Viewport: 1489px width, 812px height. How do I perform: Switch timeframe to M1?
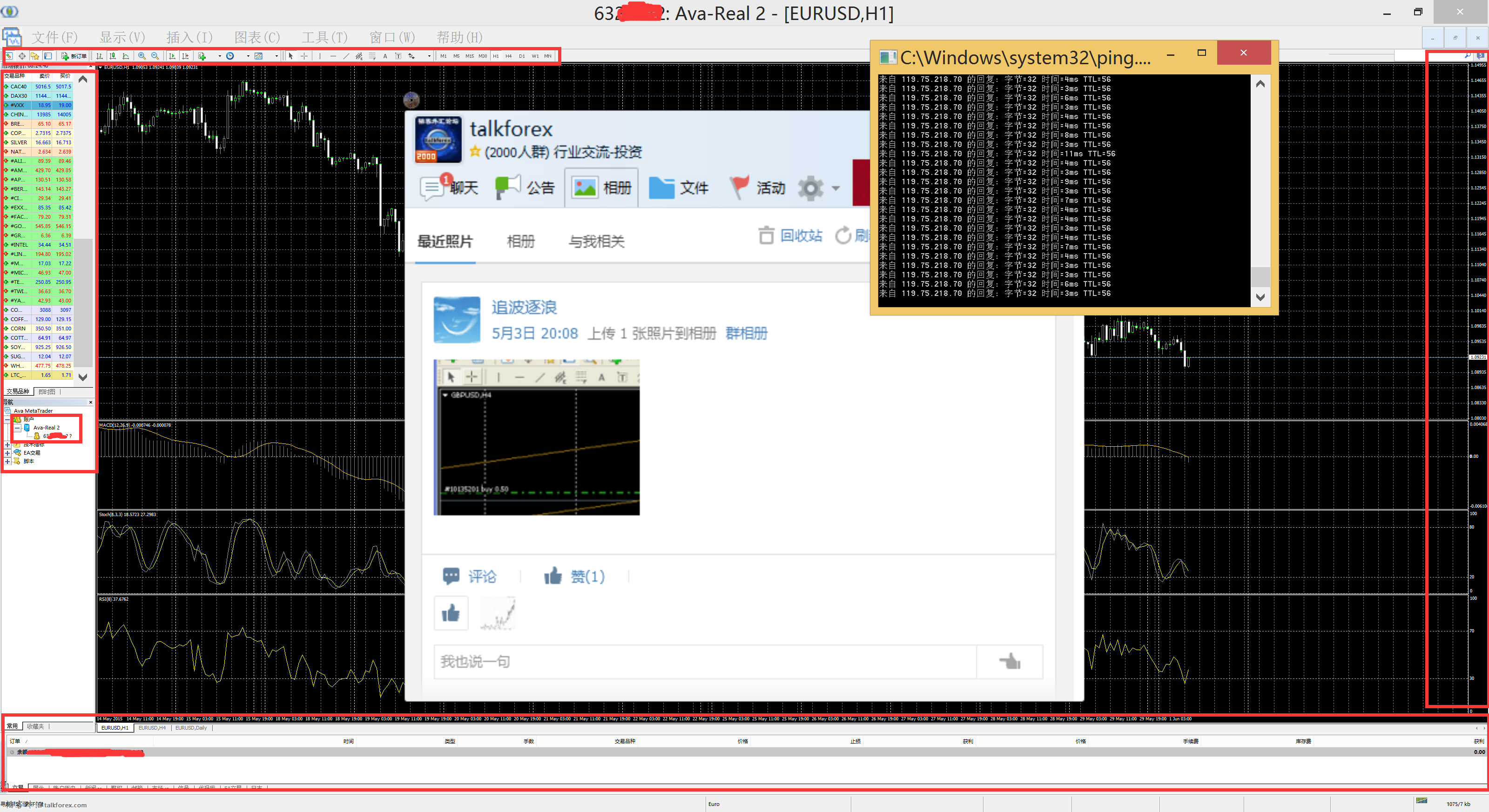(x=443, y=56)
